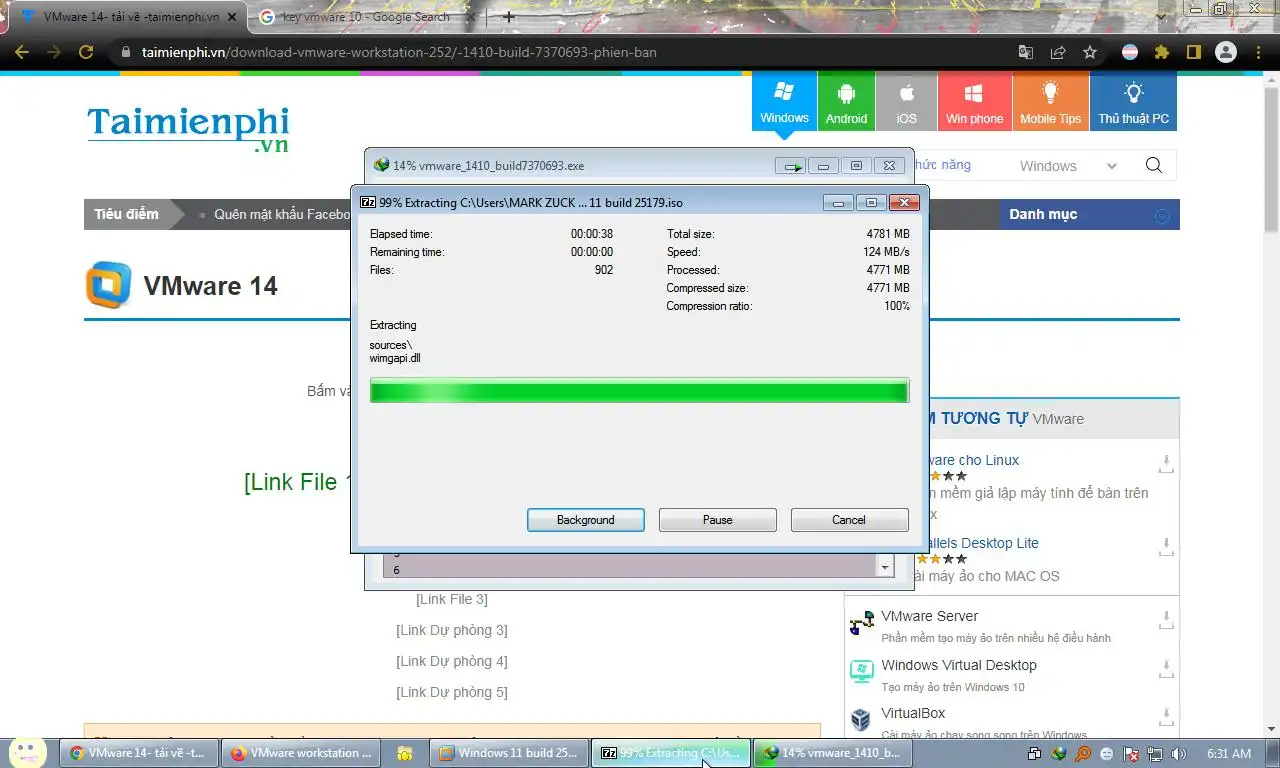Click the Quên mật khẩu Facebook headline
The width and height of the screenshot is (1280, 768).
click(282, 214)
